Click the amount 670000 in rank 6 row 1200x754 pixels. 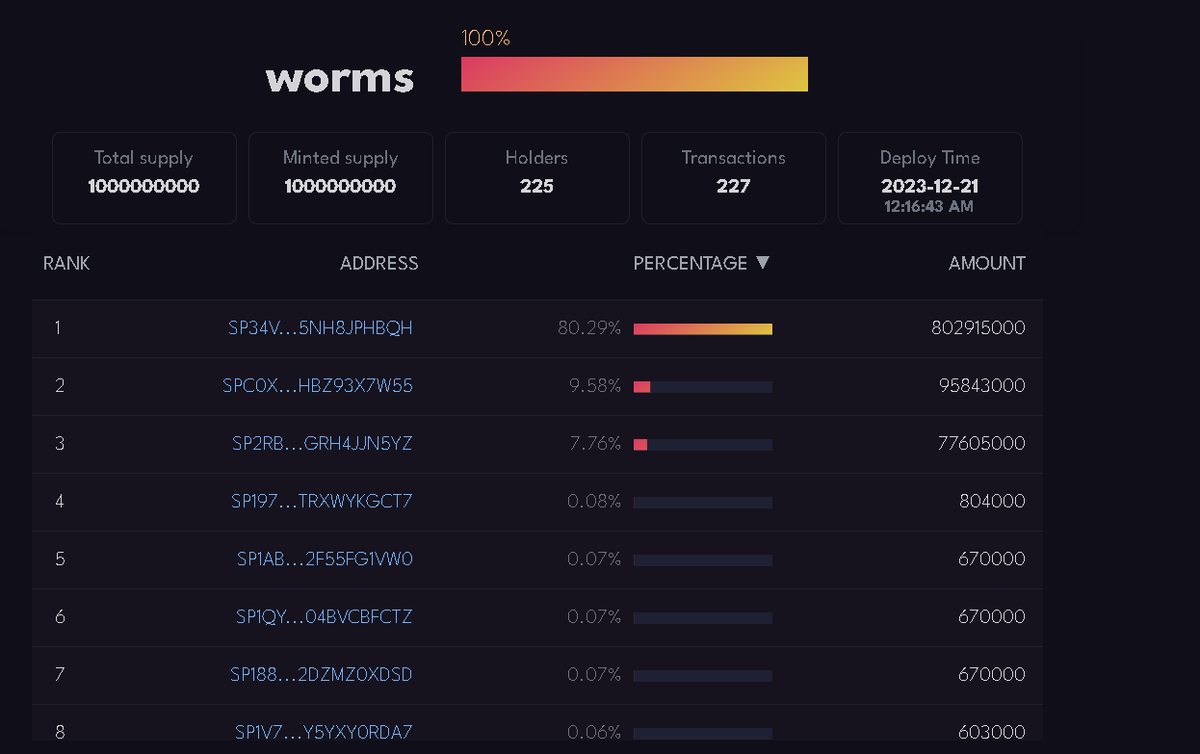[992, 617]
